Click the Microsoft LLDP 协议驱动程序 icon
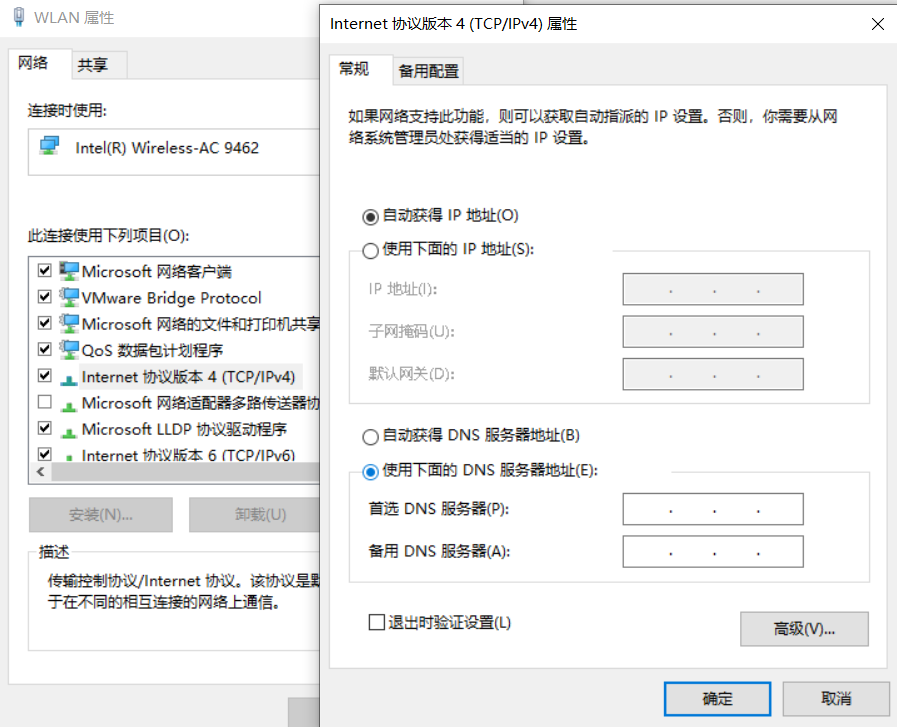 click(67, 429)
